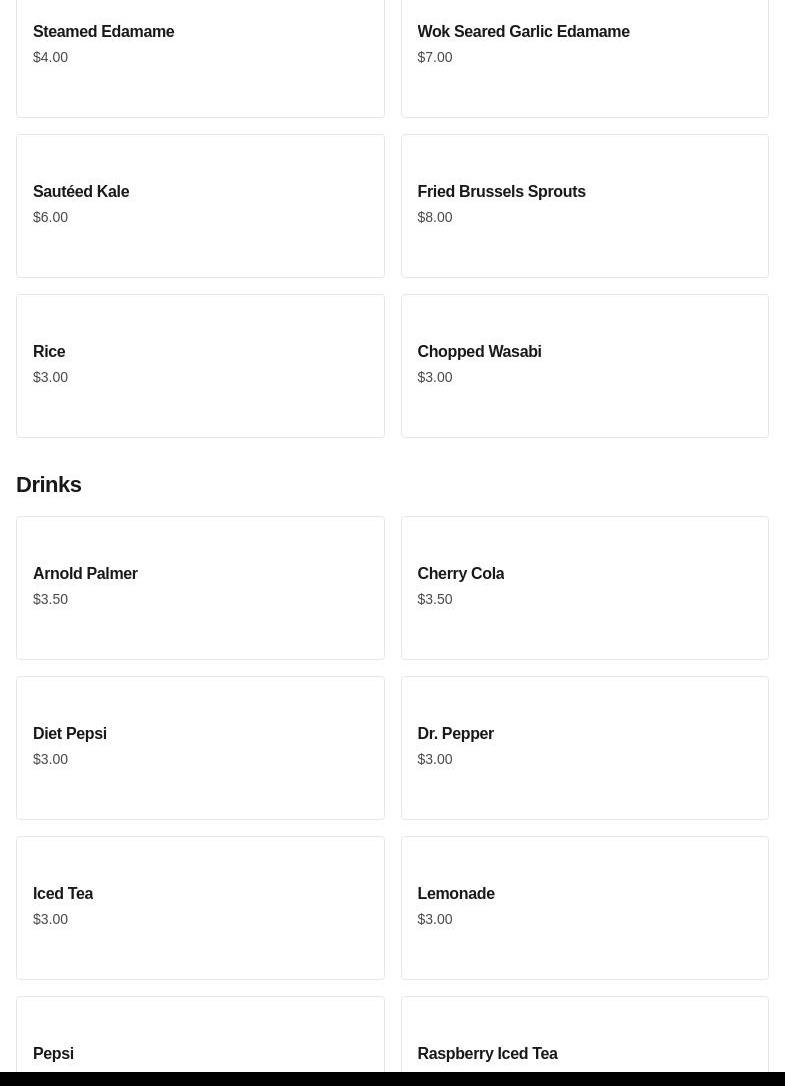Click the $4.00 Steamed Edamame price
The width and height of the screenshot is (785, 1086).
click(50, 58)
